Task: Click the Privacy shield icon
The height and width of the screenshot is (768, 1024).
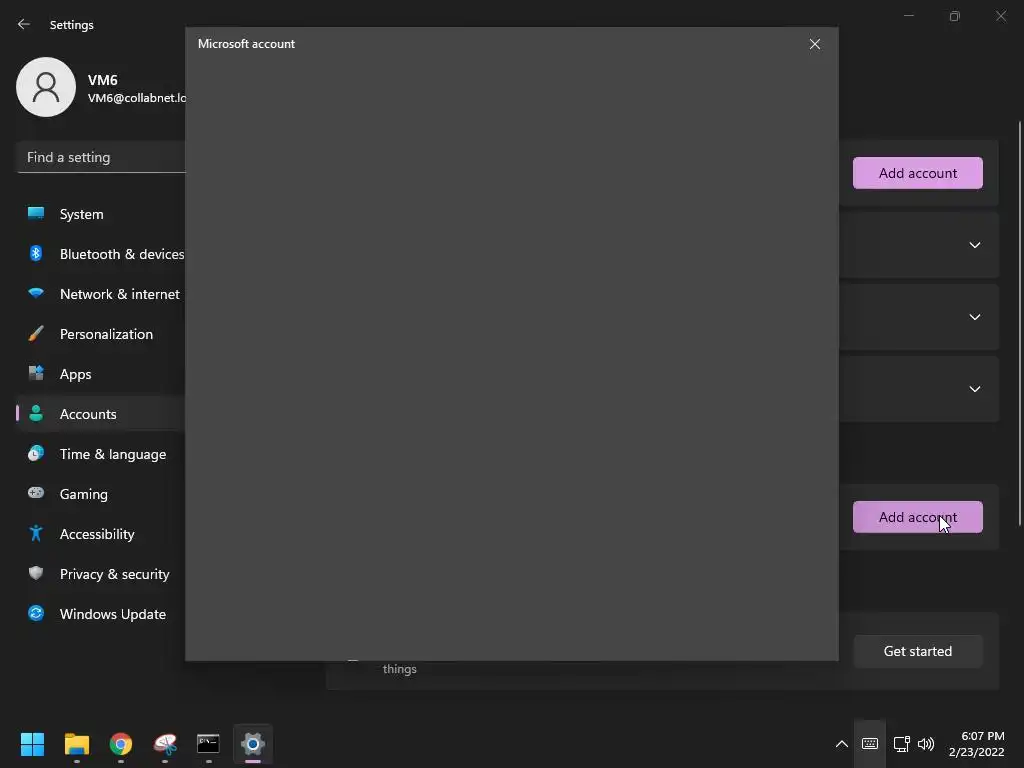Action: click(36, 573)
